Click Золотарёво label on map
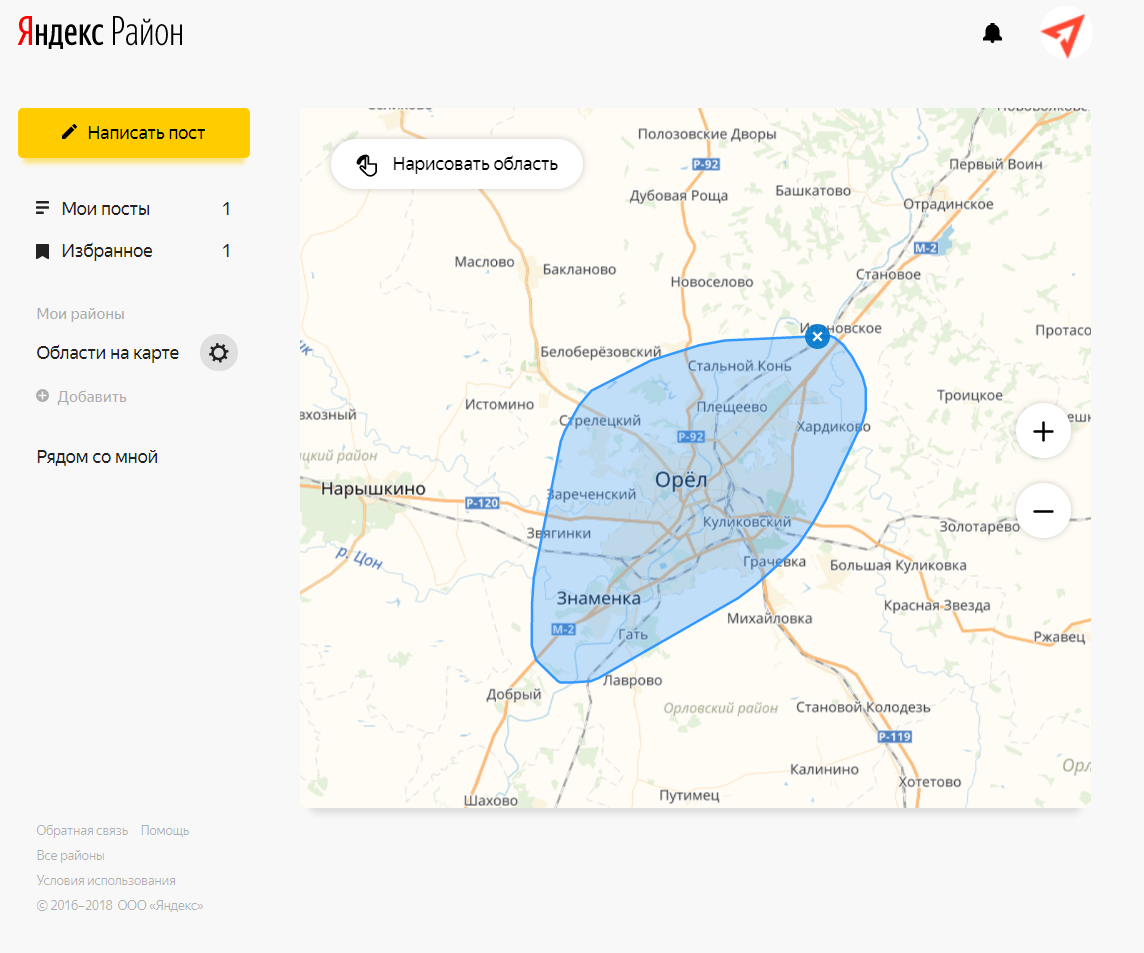This screenshot has width=1144, height=953. 979,526
